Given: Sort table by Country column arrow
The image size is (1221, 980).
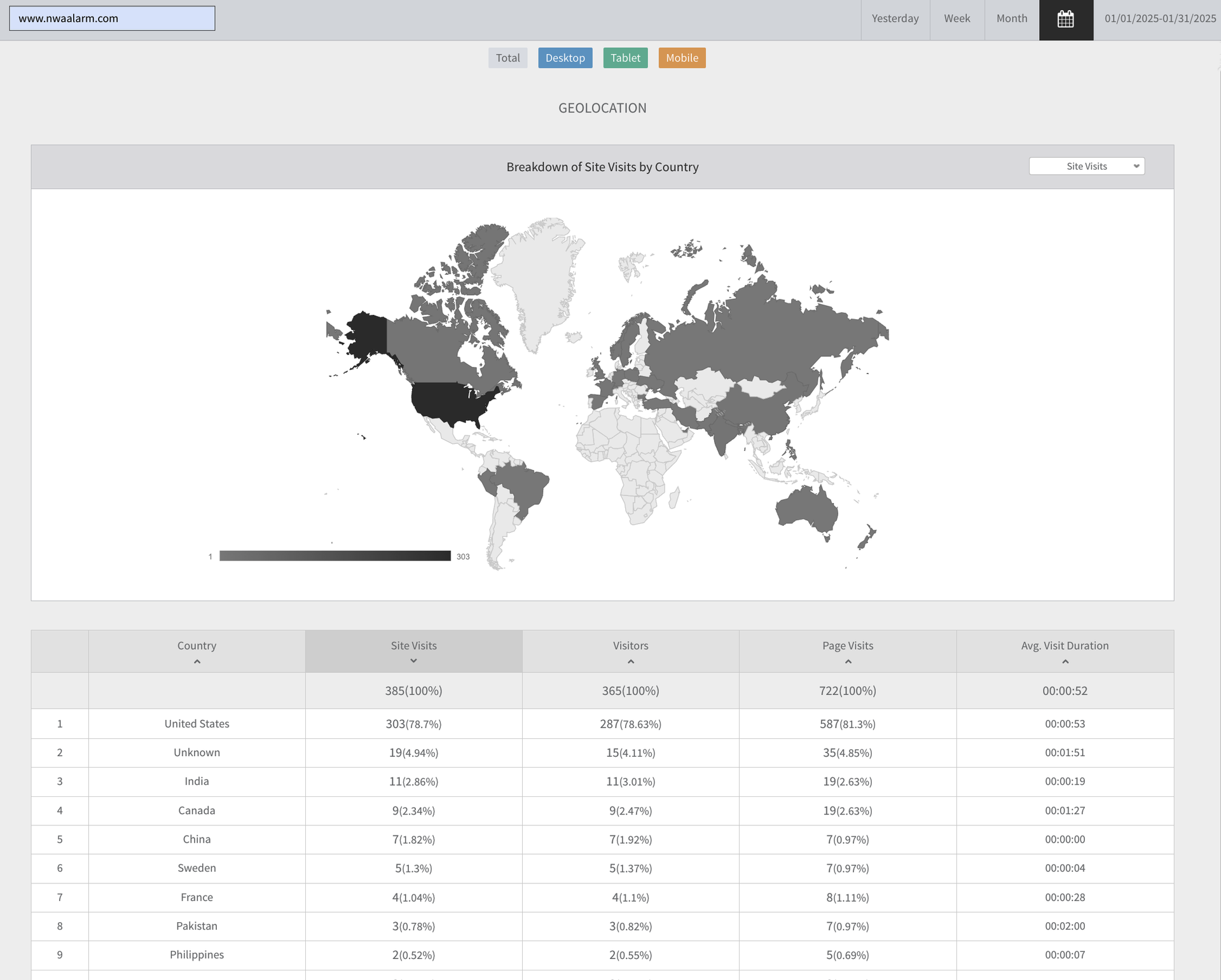Looking at the screenshot, I should tap(197, 662).
